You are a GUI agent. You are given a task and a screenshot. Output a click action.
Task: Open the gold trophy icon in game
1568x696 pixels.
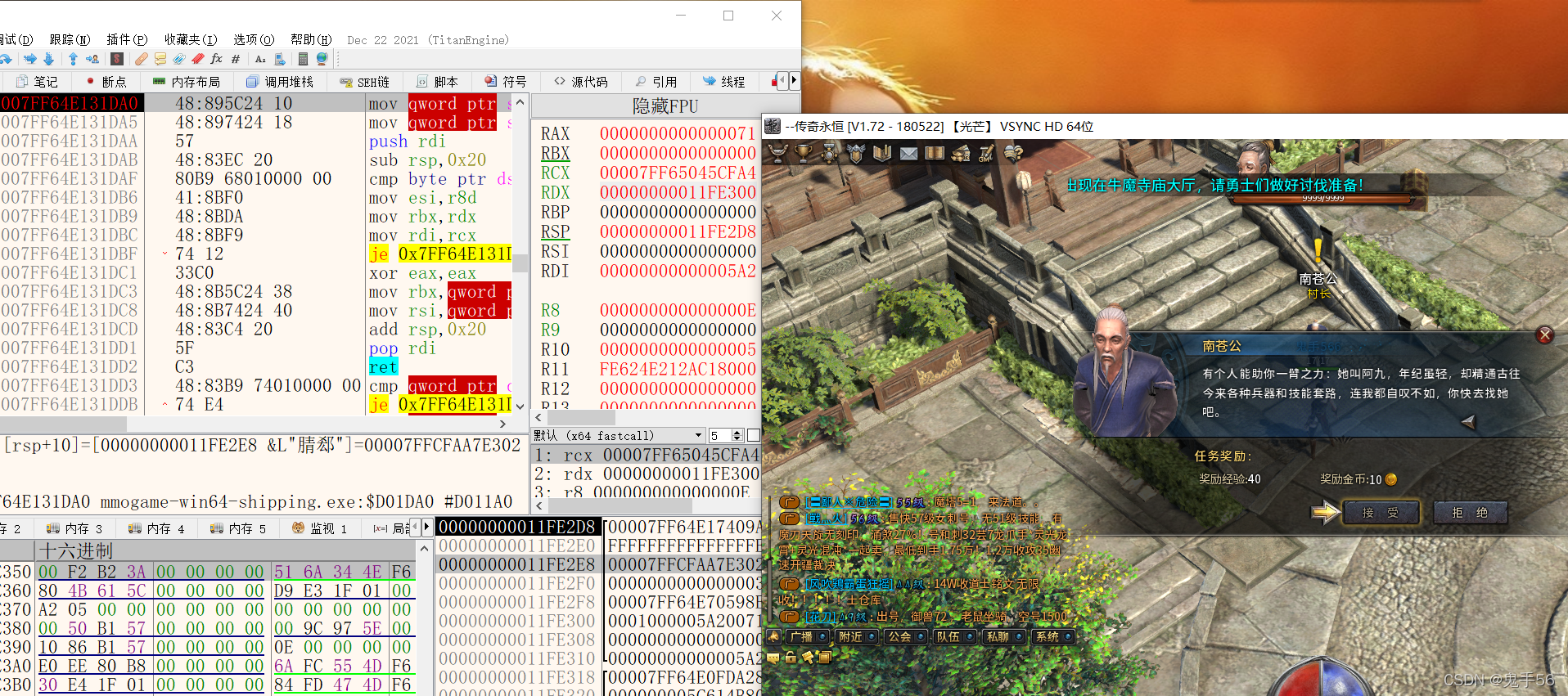(804, 153)
